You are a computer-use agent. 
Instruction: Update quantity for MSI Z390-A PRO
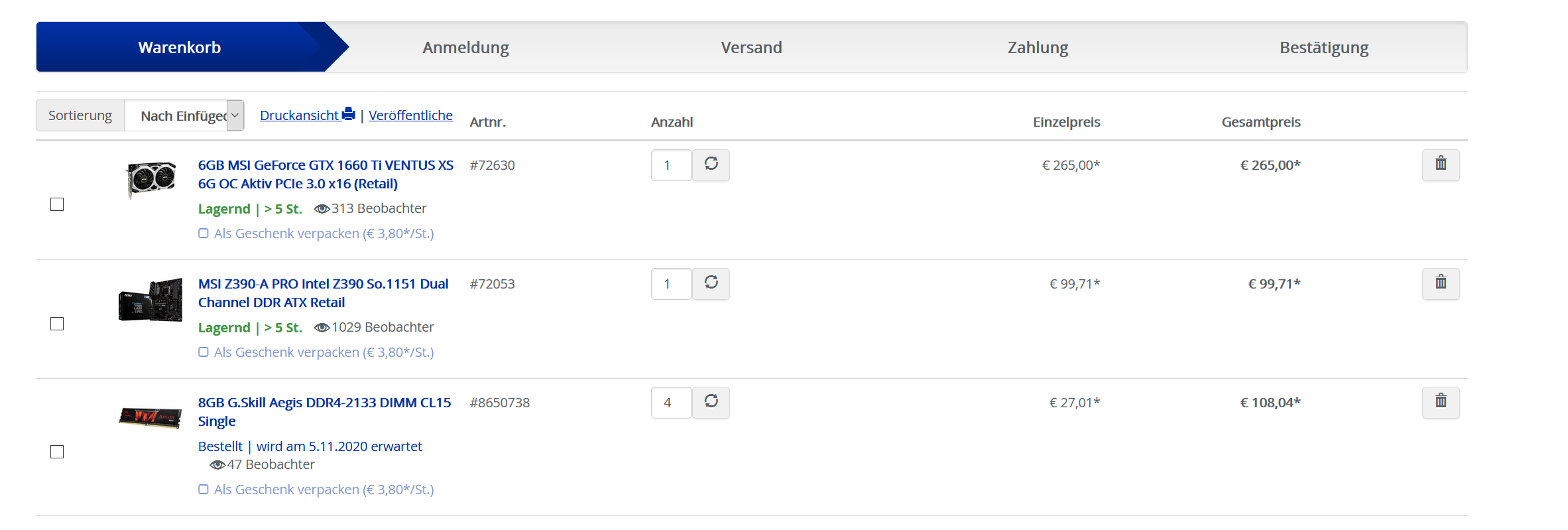point(711,284)
